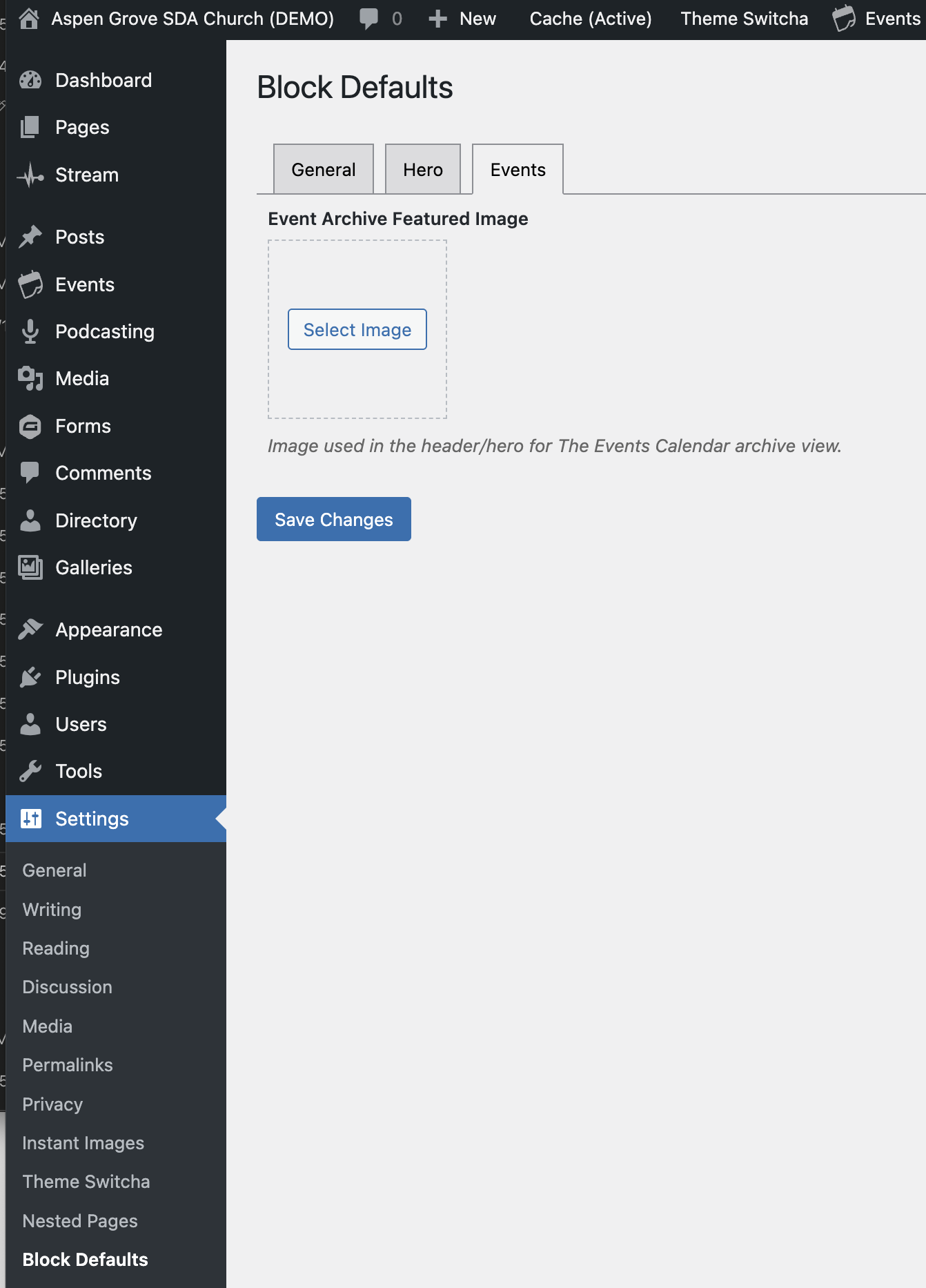Image resolution: width=926 pixels, height=1288 pixels.
Task: Click the Tools wrench icon
Action: click(x=30, y=772)
